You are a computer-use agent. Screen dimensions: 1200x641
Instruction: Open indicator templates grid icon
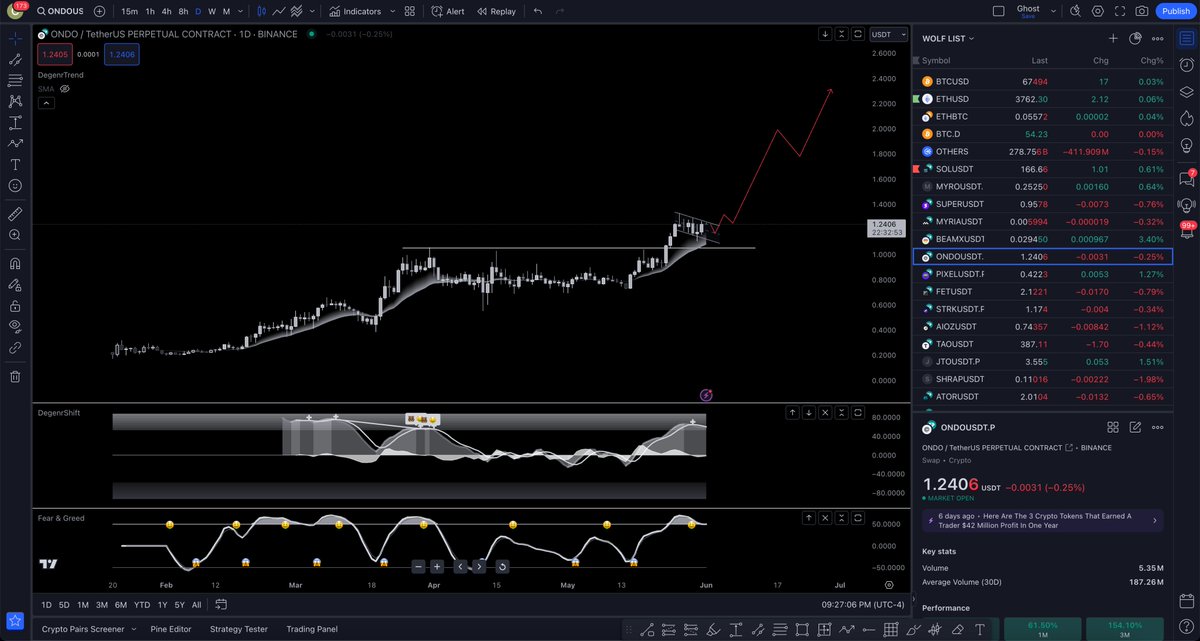tap(410, 11)
